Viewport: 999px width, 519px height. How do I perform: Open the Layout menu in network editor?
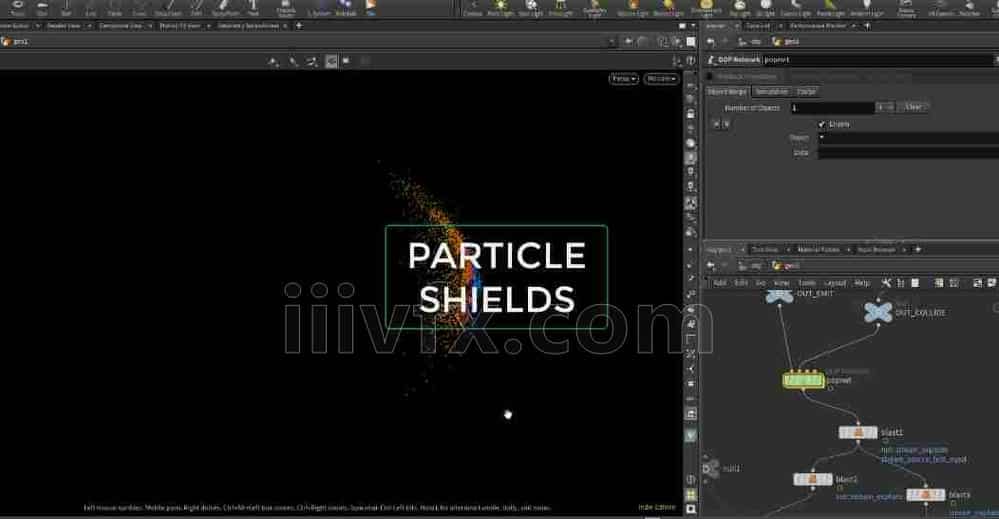(x=835, y=283)
